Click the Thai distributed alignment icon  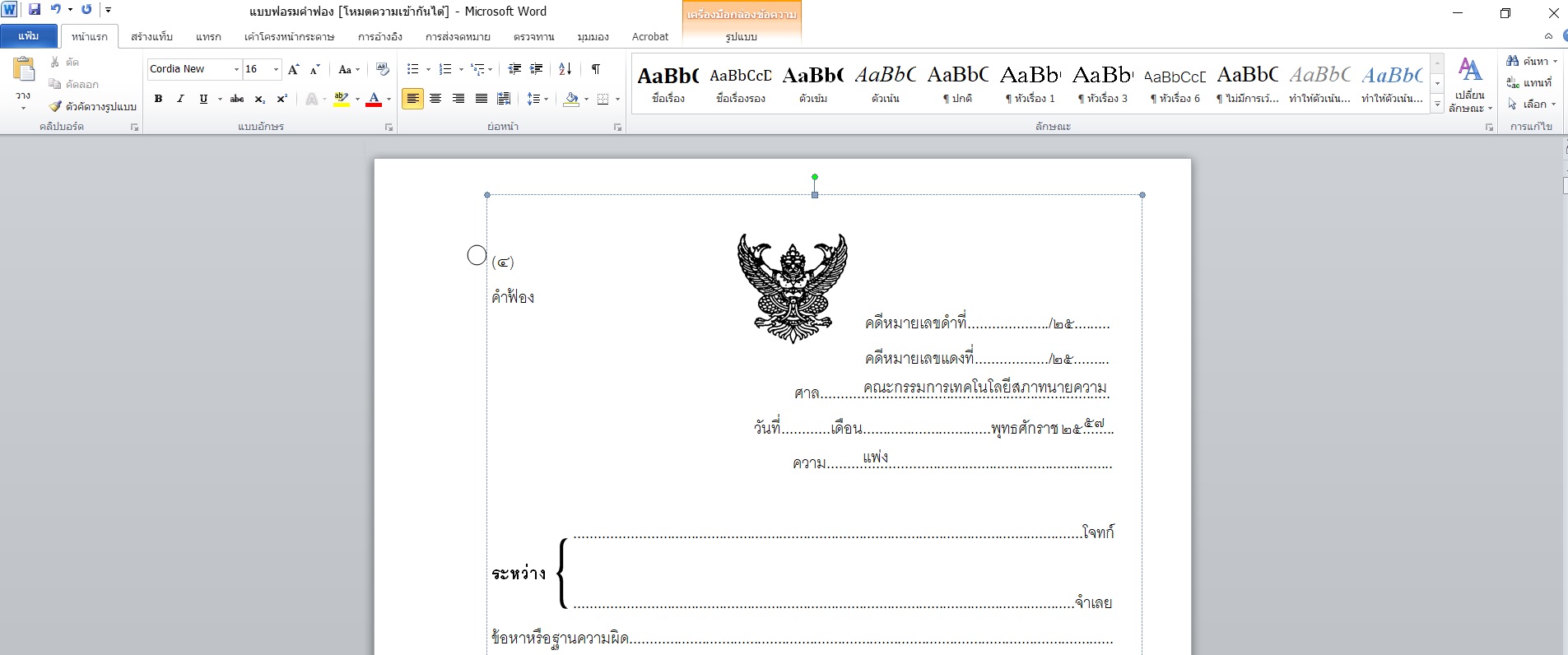(505, 99)
